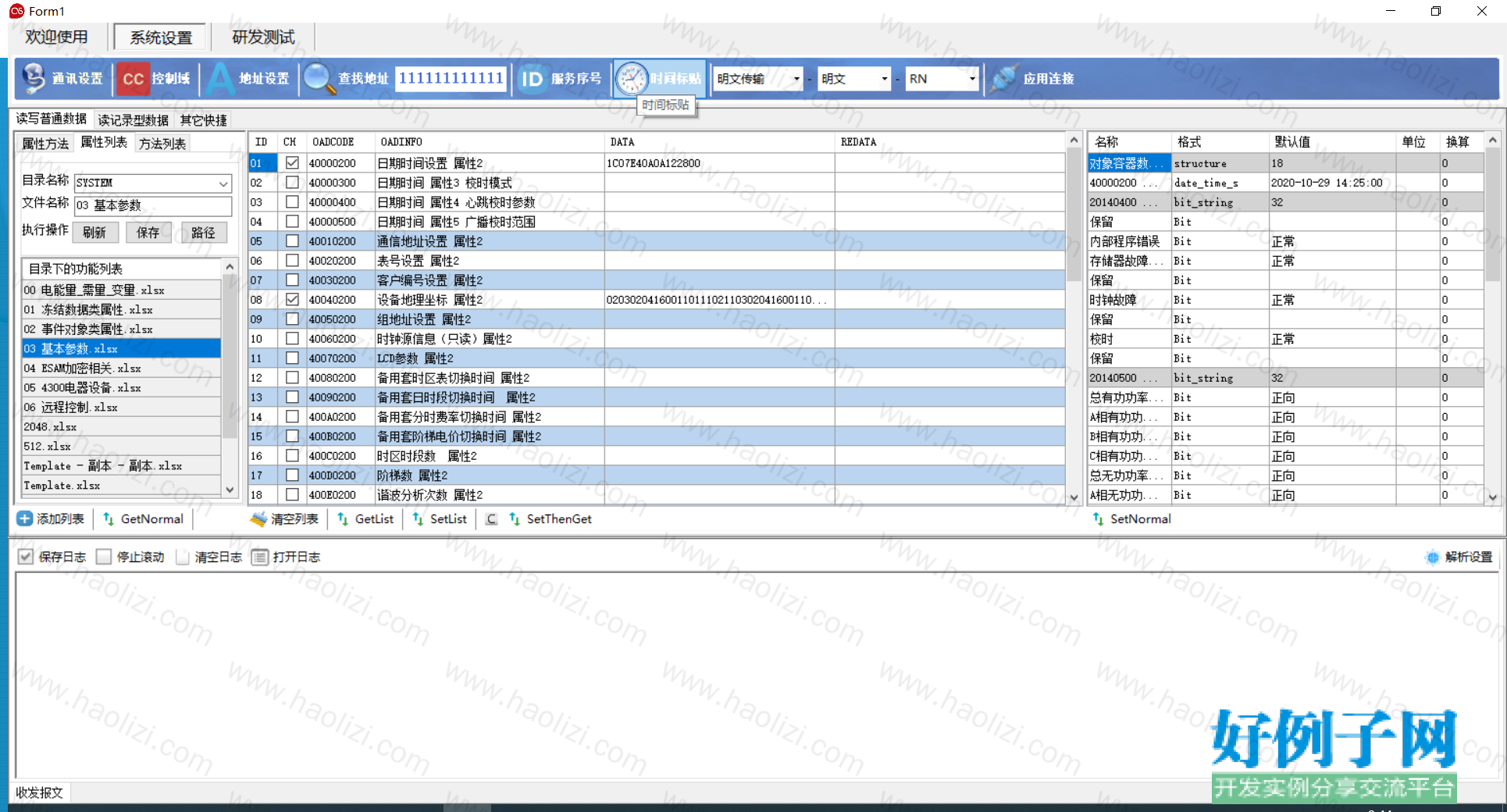Screen dimensions: 1507x812
Task: Click the 内部程序错误 name cell
Action: pos(1130,241)
